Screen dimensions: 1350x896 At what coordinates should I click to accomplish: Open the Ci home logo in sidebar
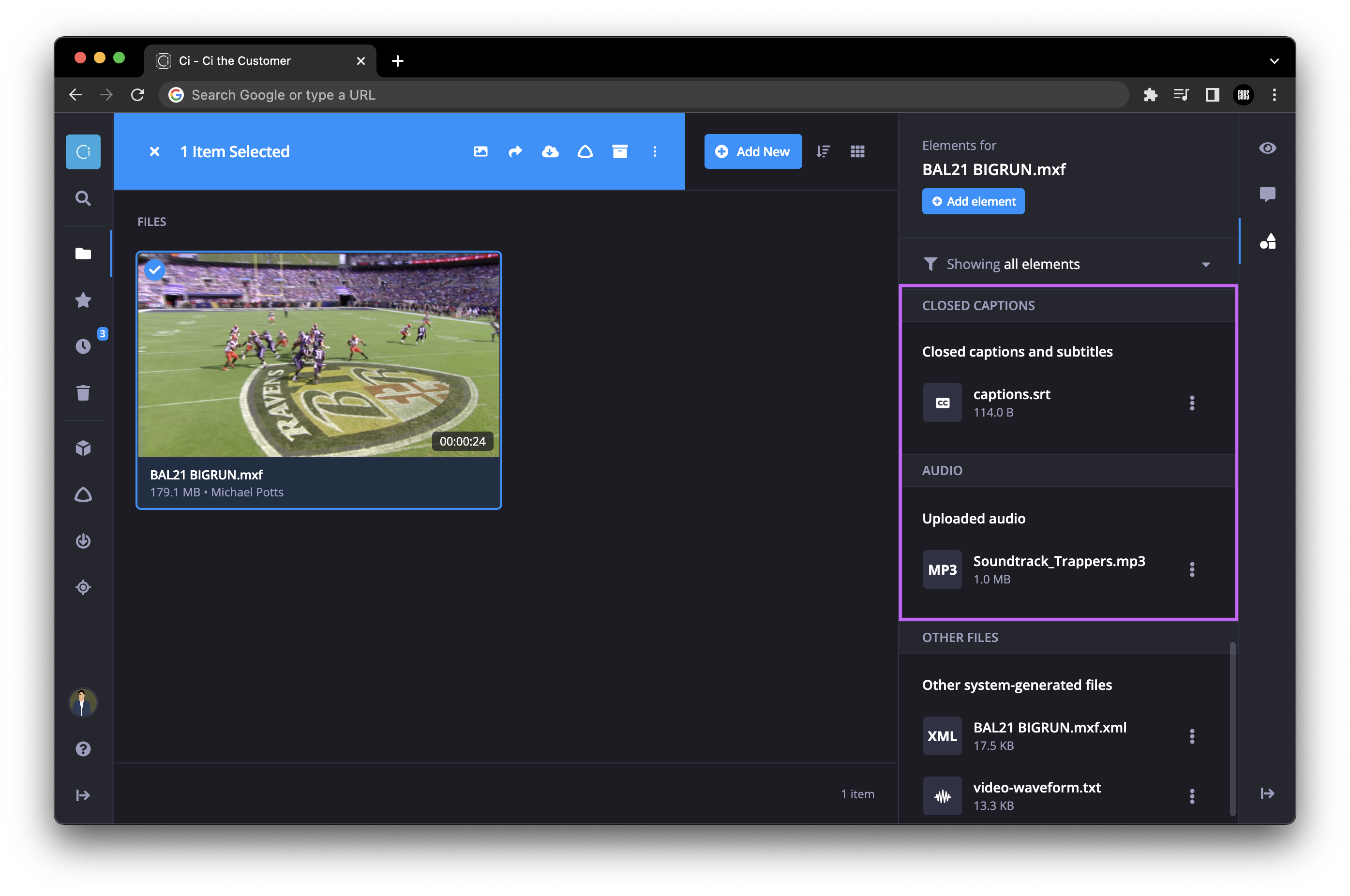tap(83, 151)
